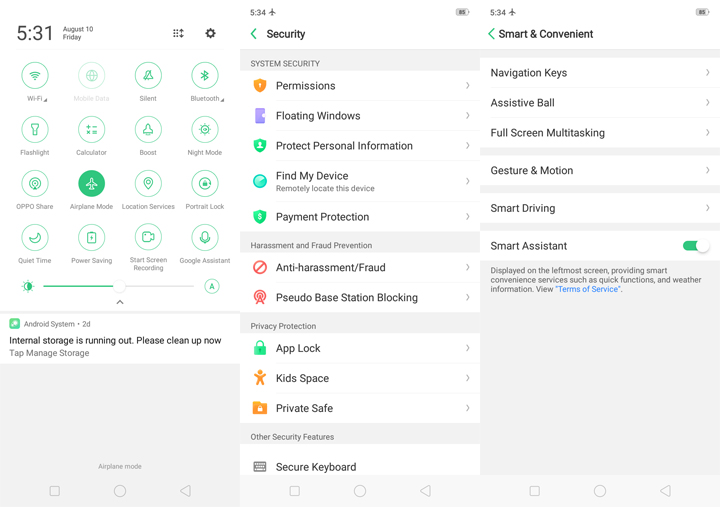
Task: Open the Calculator shortcut icon
Action: [x=91, y=130]
